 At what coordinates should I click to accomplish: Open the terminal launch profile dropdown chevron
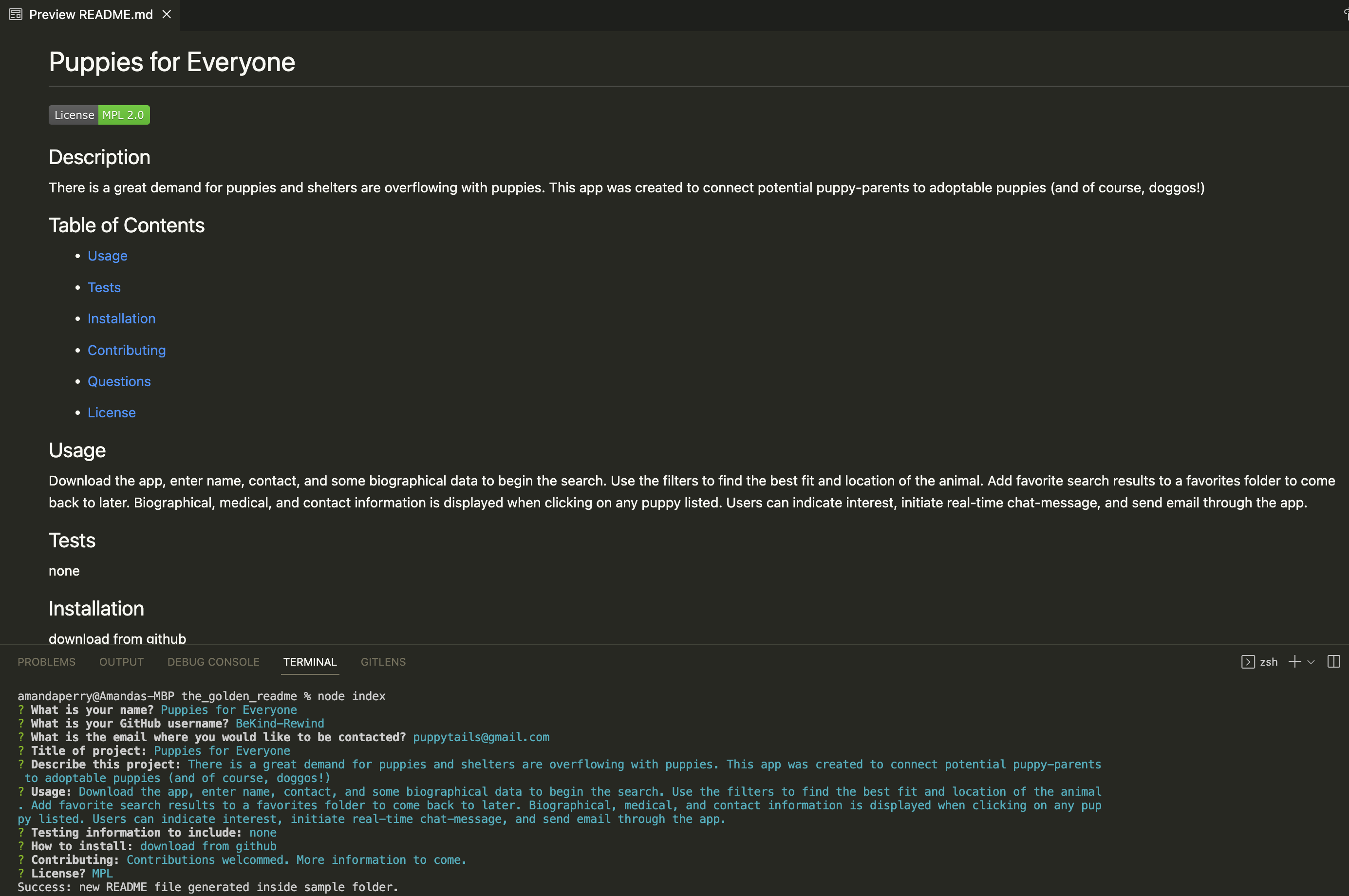pos(1312,662)
